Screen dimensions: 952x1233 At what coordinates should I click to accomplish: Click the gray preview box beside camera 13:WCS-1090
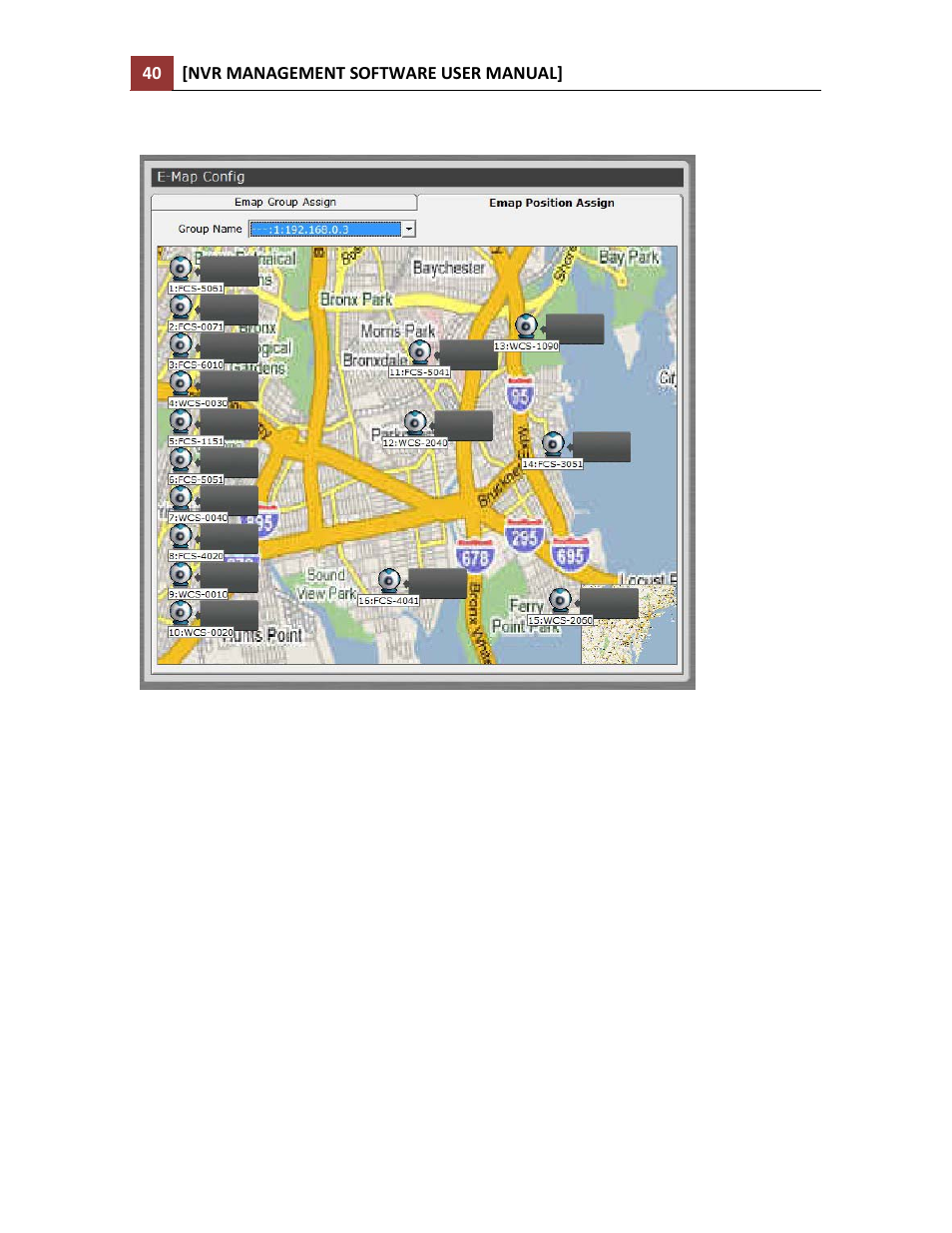point(575,329)
